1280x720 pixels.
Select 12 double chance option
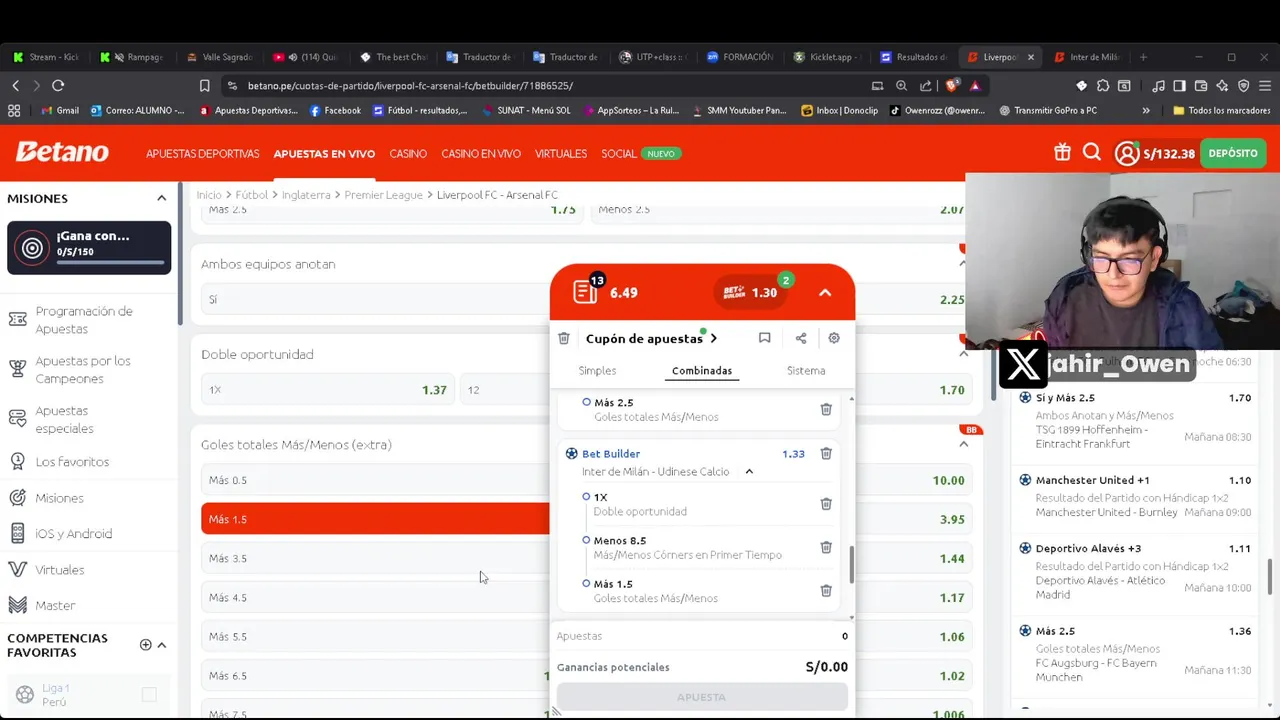point(505,390)
